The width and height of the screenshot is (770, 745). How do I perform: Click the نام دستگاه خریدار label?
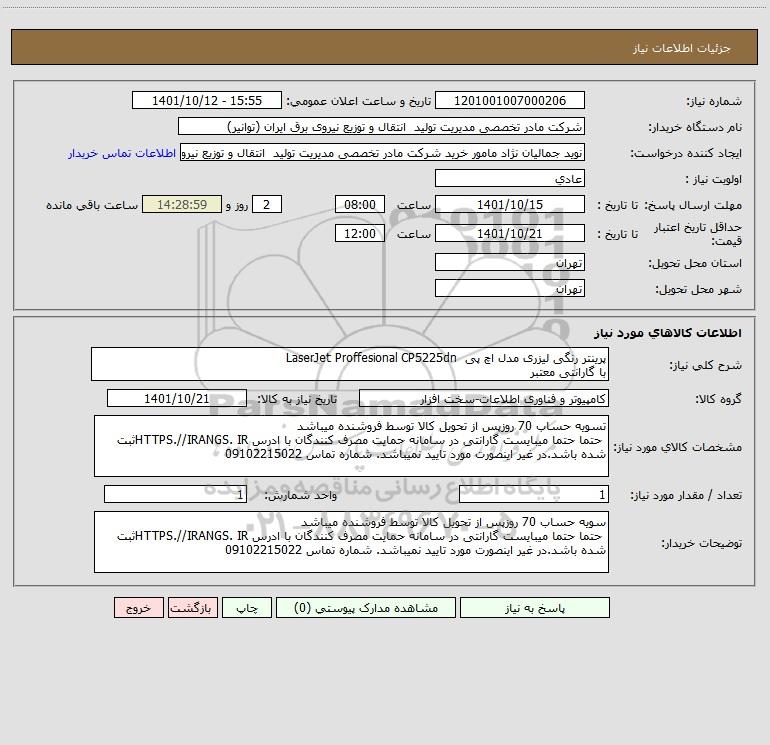(x=695, y=128)
